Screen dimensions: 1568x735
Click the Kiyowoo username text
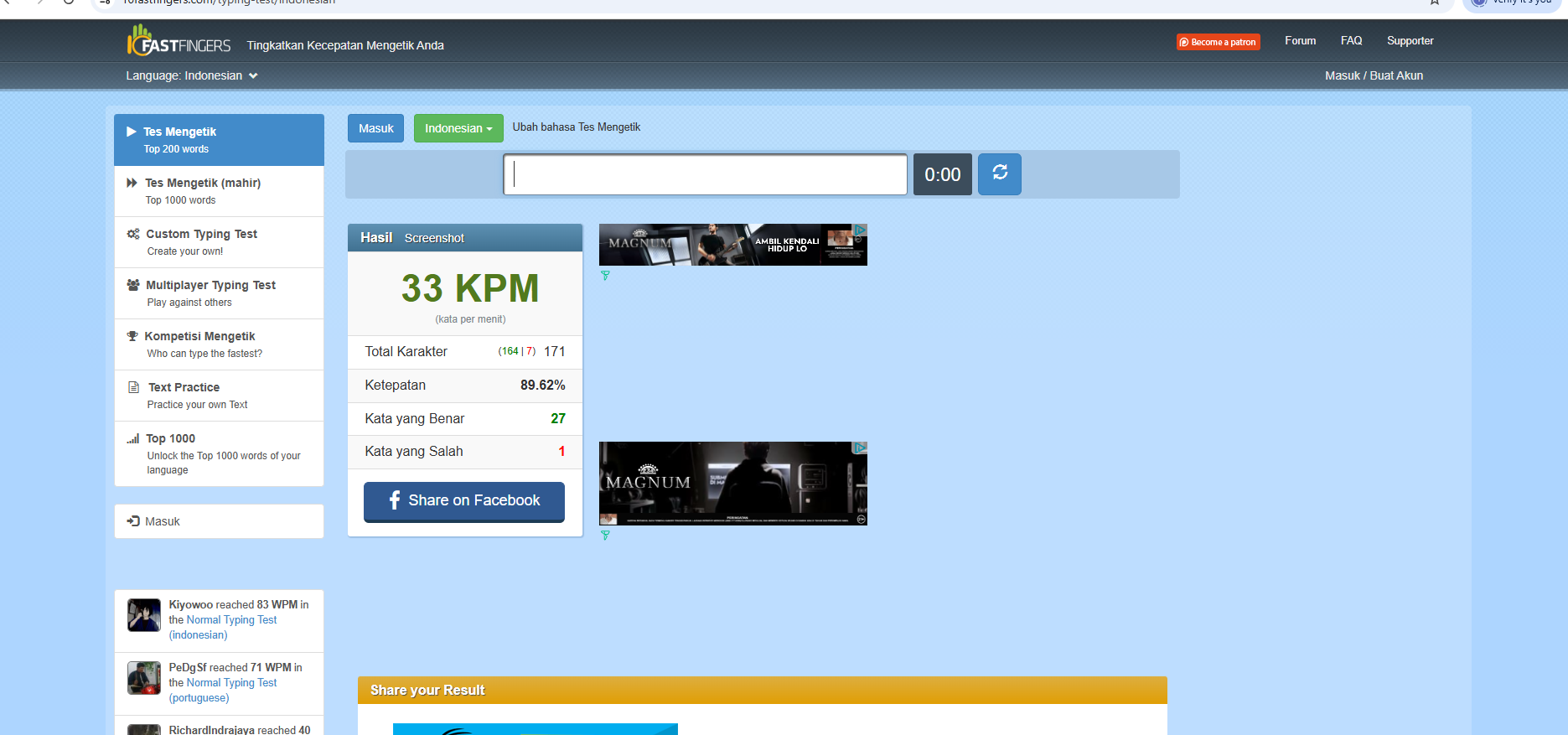(x=191, y=604)
